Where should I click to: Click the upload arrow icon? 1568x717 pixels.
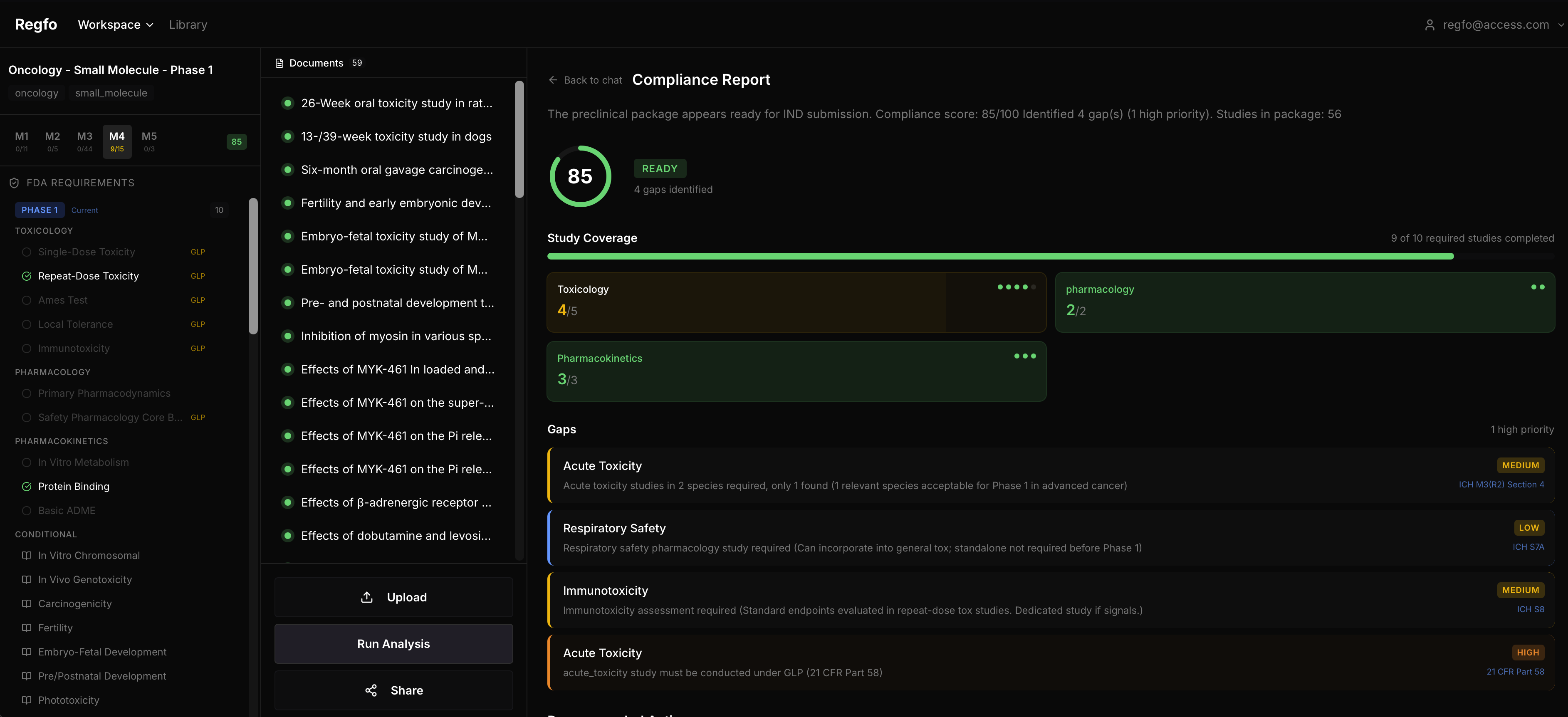tap(366, 597)
